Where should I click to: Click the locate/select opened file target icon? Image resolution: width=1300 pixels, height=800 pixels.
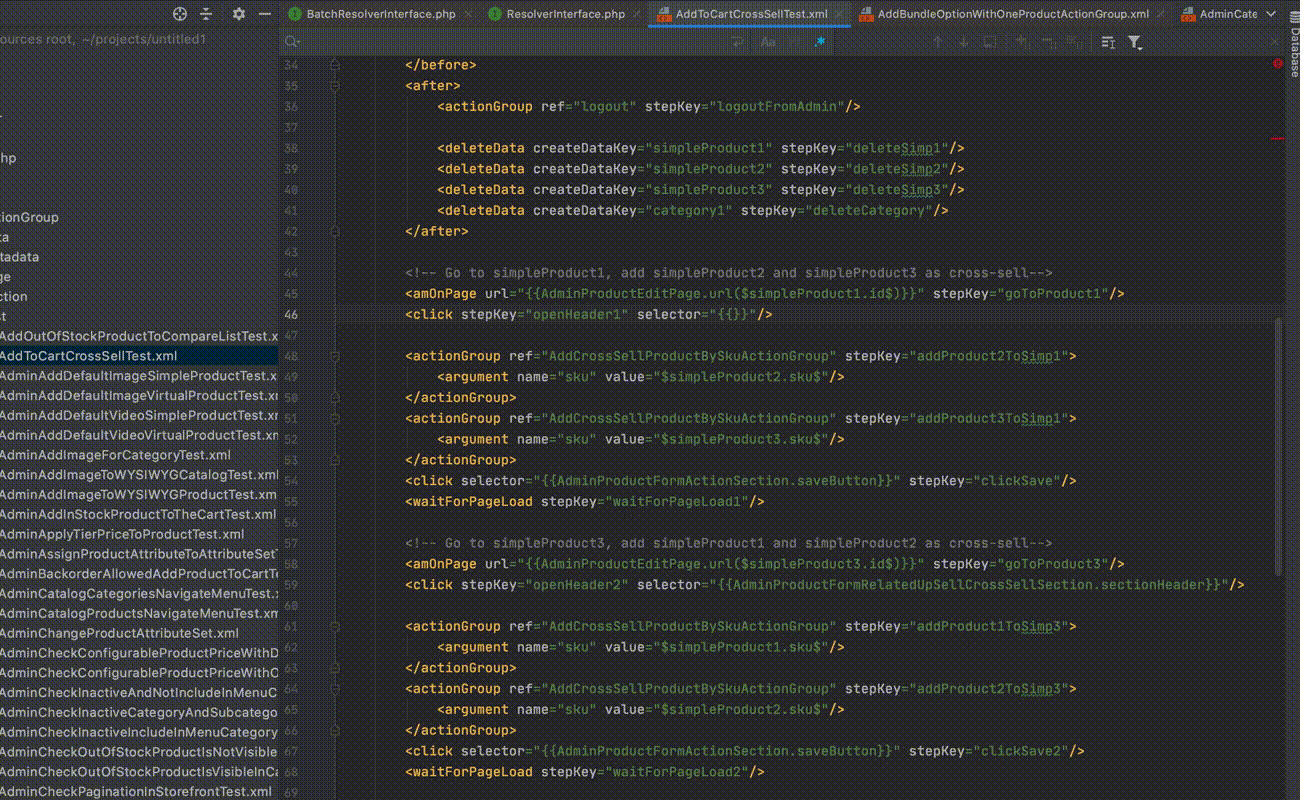180,14
